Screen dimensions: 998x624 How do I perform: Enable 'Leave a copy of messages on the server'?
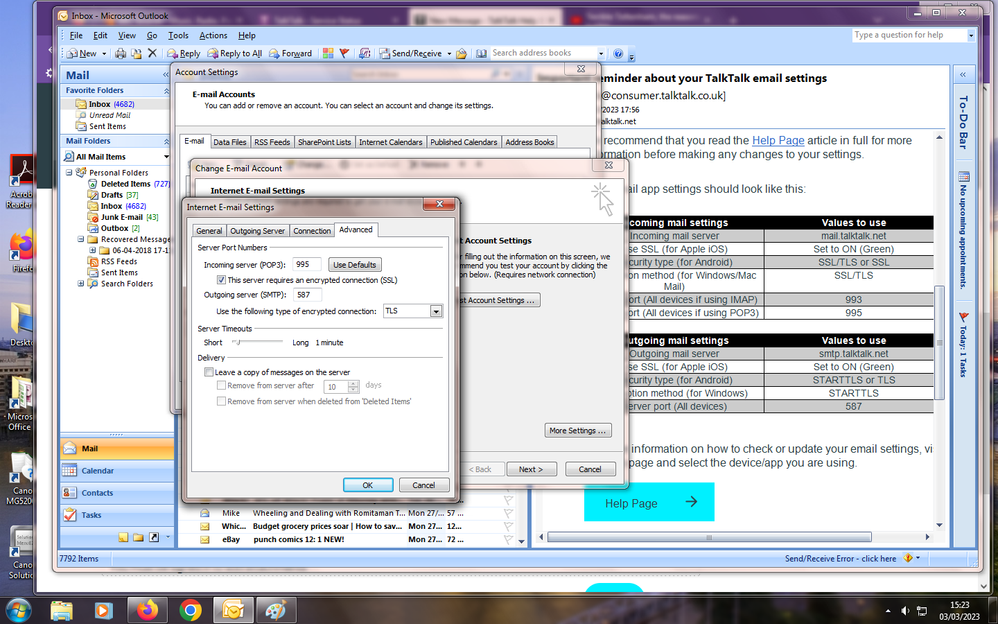pyautogui.click(x=208, y=372)
